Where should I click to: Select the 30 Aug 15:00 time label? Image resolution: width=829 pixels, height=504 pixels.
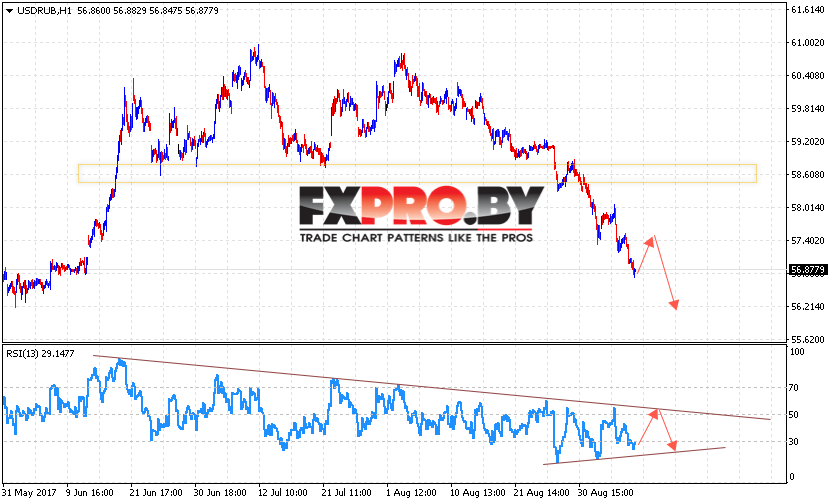pyautogui.click(x=605, y=493)
